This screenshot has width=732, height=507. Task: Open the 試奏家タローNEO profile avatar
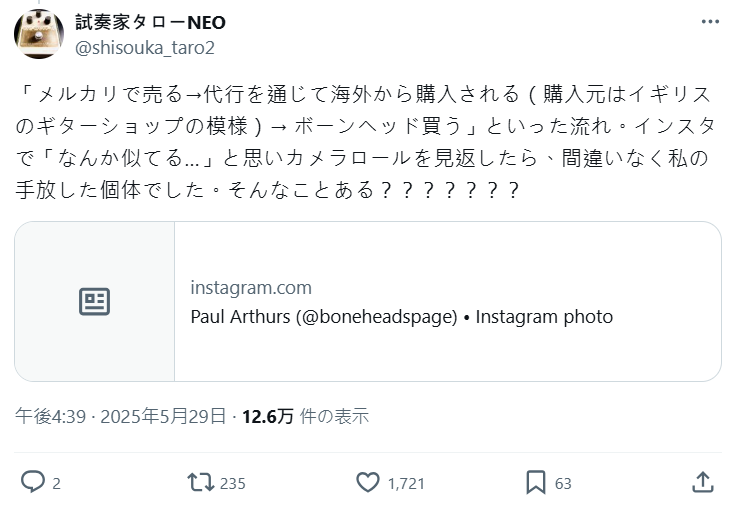(39, 34)
